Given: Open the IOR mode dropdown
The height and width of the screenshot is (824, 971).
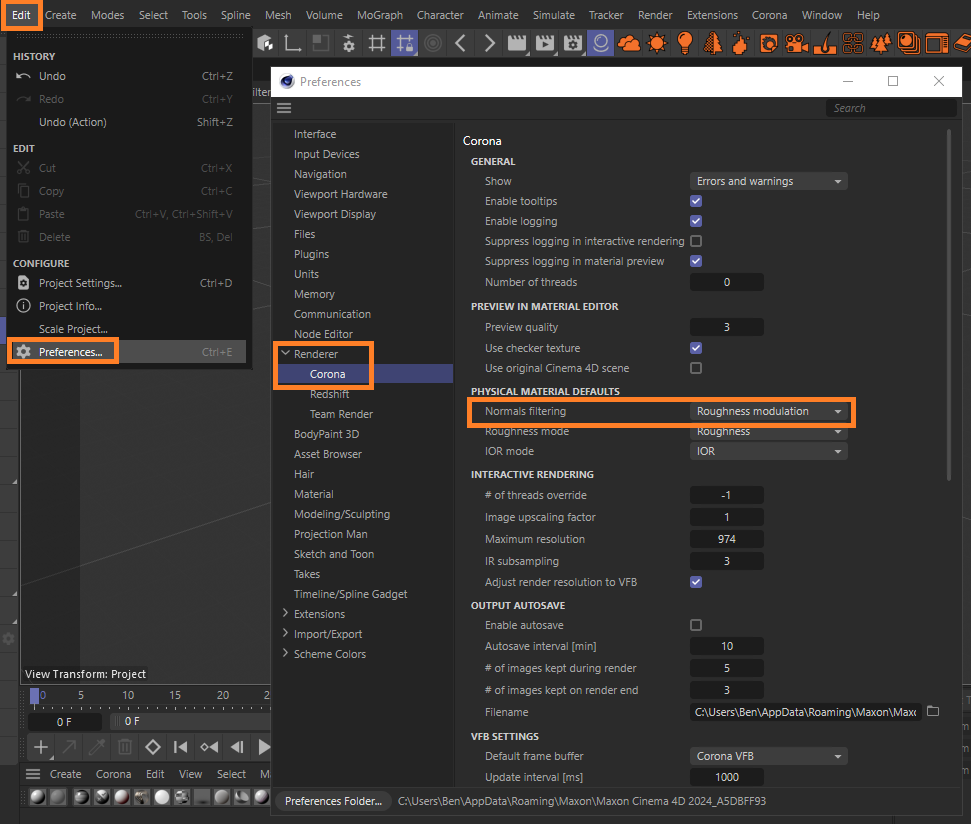Looking at the screenshot, I should point(769,451).
